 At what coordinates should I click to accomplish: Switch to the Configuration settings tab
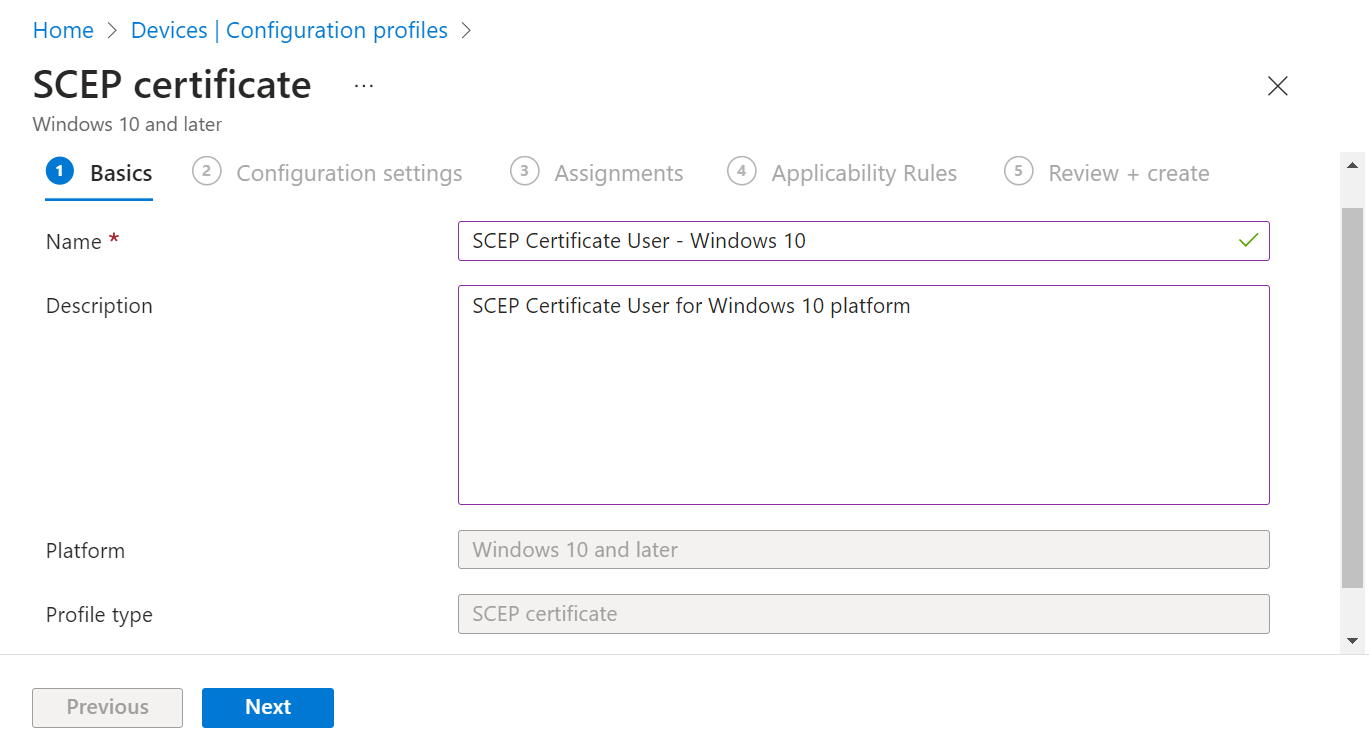[x=349, y=173]
